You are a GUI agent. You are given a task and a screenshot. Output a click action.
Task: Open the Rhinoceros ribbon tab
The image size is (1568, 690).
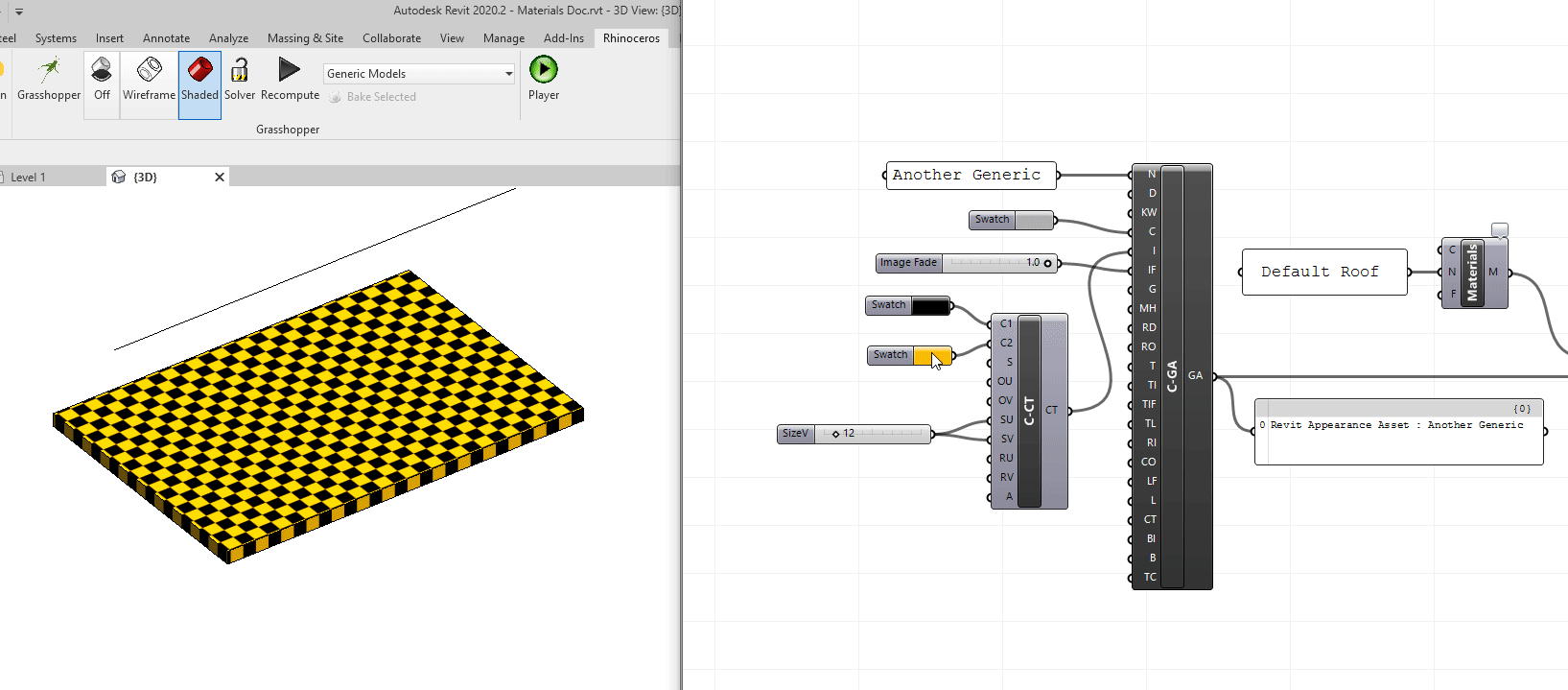[631, 38]
